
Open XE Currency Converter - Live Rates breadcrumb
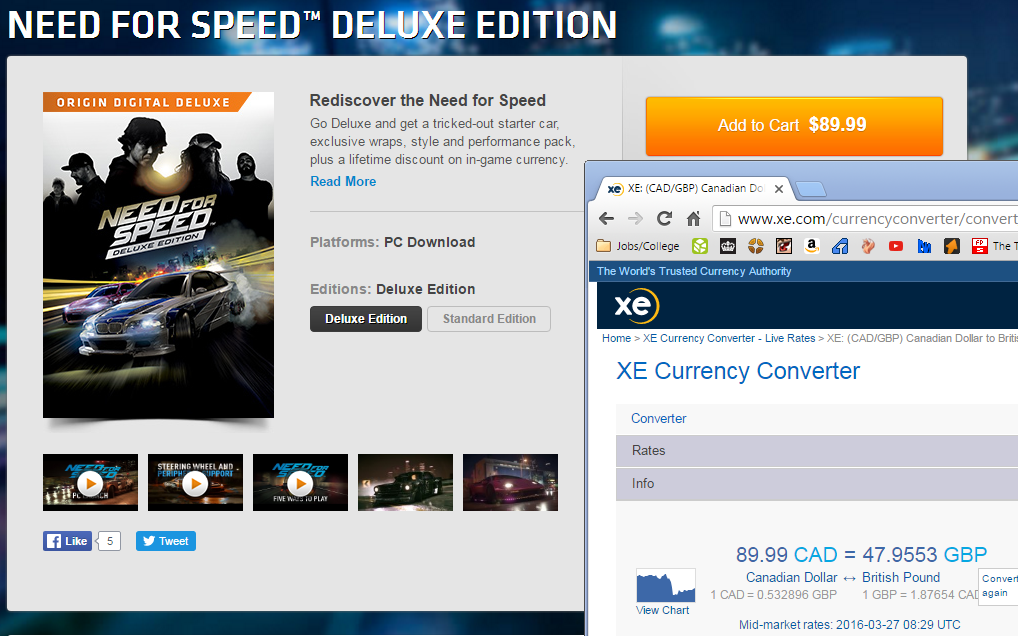point(728,338)
